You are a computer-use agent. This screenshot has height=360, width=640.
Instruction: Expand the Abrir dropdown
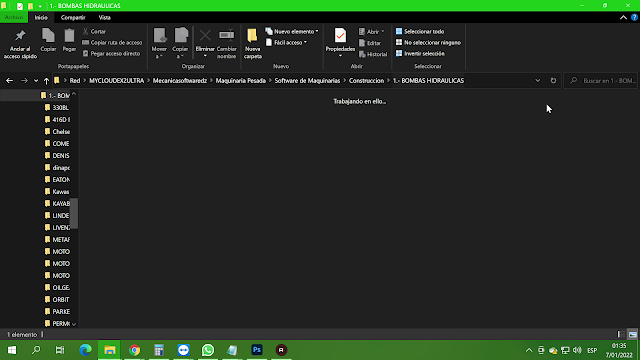click(x=371, y=31)
